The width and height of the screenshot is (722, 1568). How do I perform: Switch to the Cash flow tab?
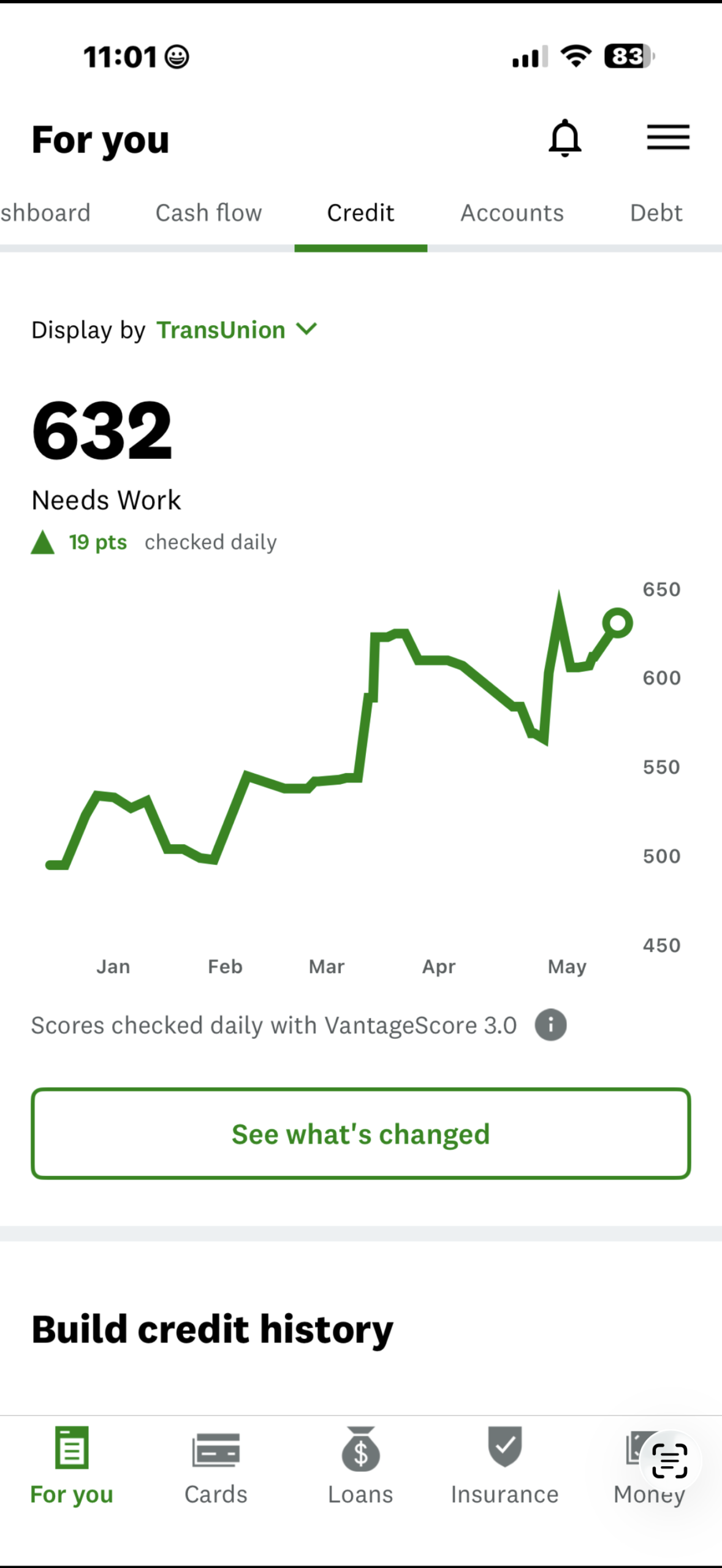[208, 213]
